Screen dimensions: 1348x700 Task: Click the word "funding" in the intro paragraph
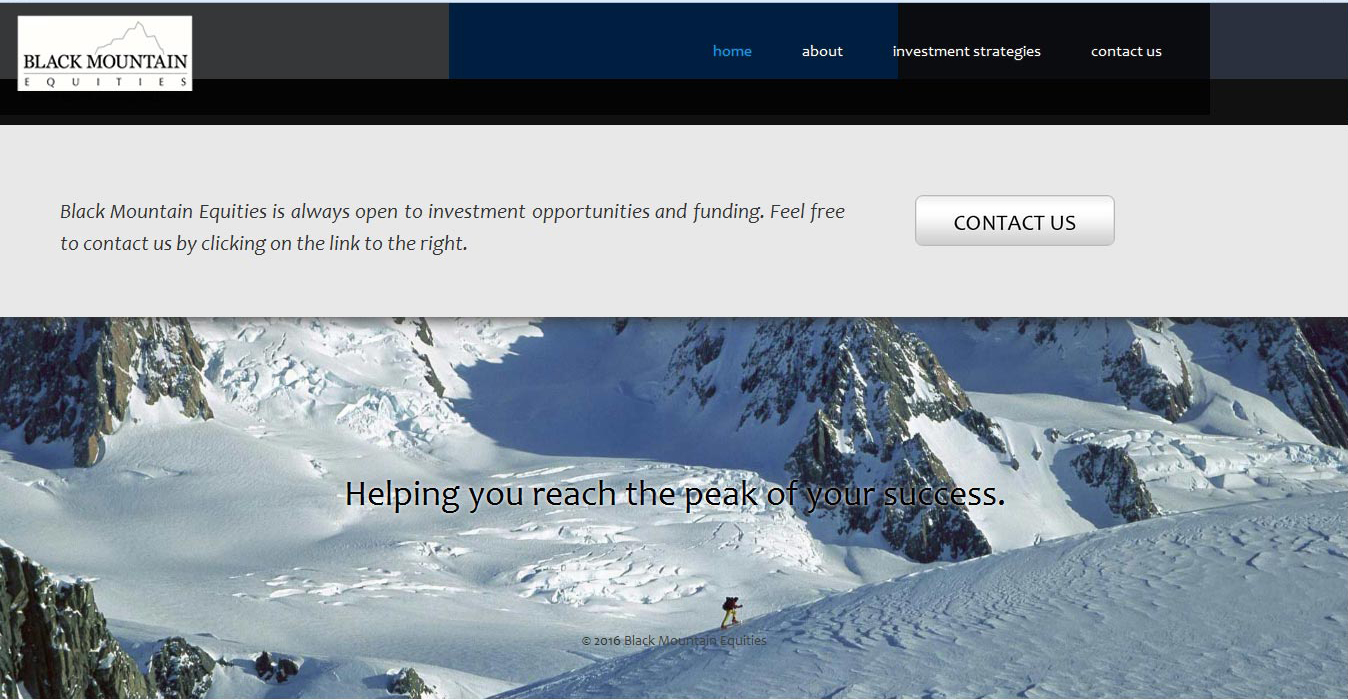727,211
